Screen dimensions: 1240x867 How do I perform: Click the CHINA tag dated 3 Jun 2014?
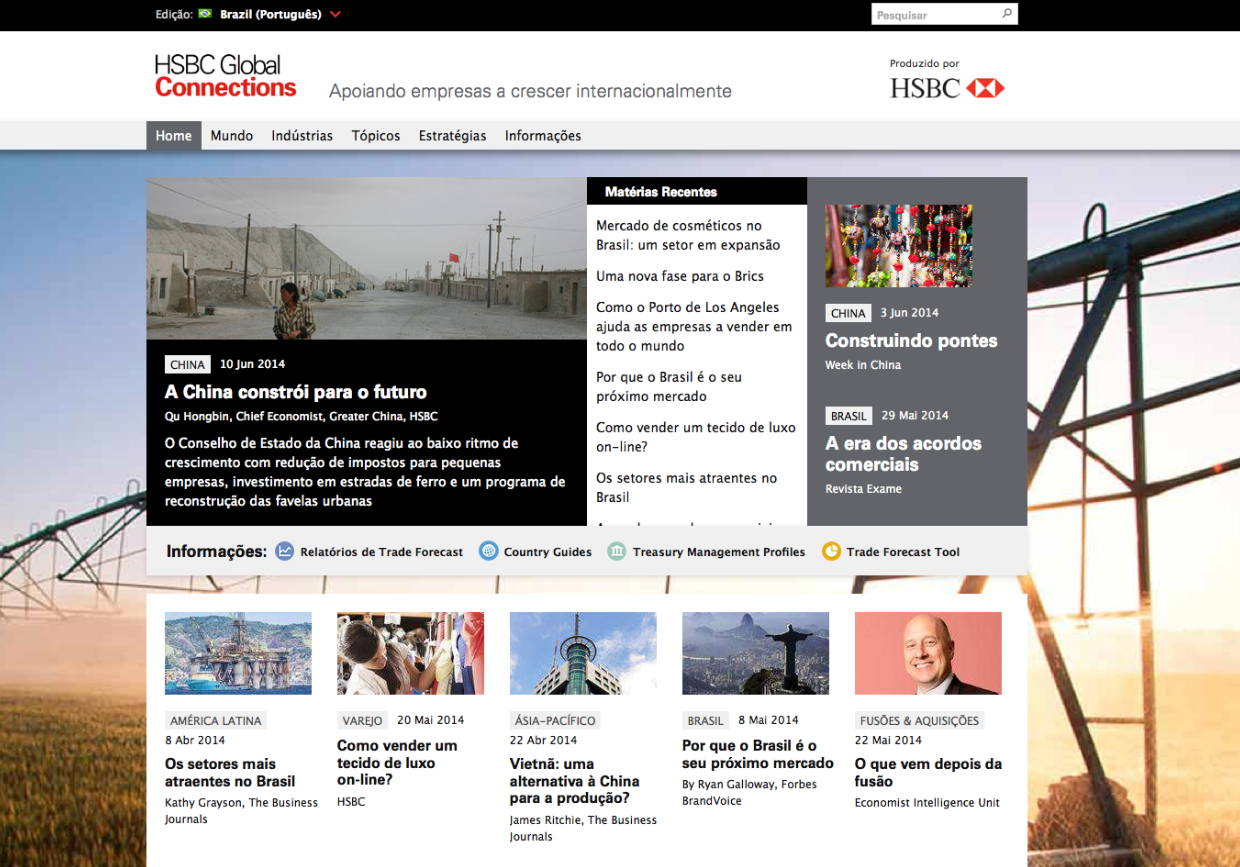click(x=848, y=313)
